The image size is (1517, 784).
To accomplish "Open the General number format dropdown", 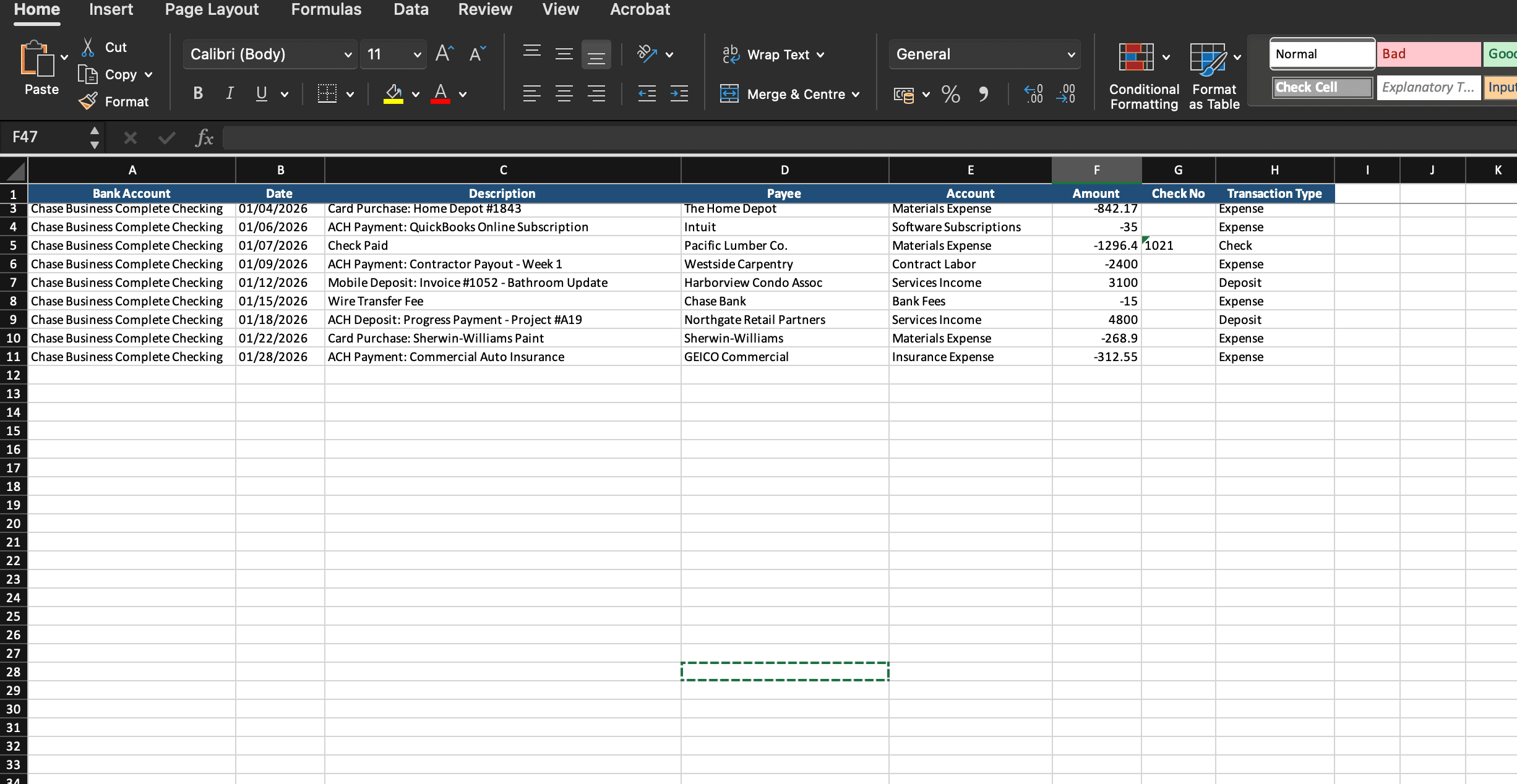I will 983,54.
